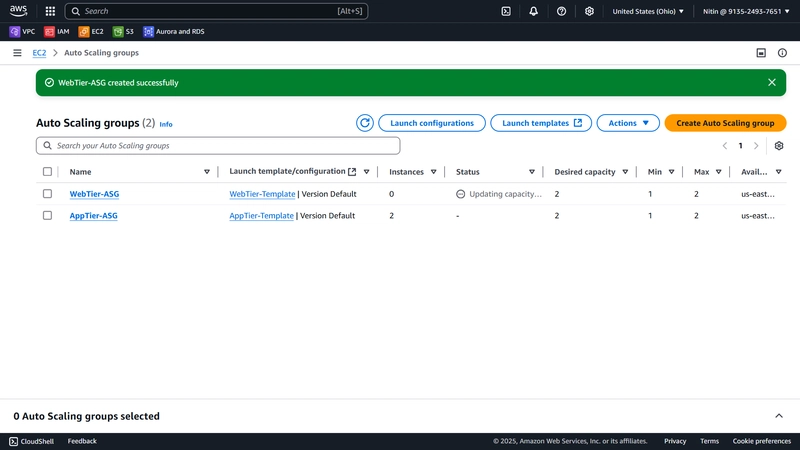
Task: Click Create Auto Scaling group button
Action: [725, 123]
